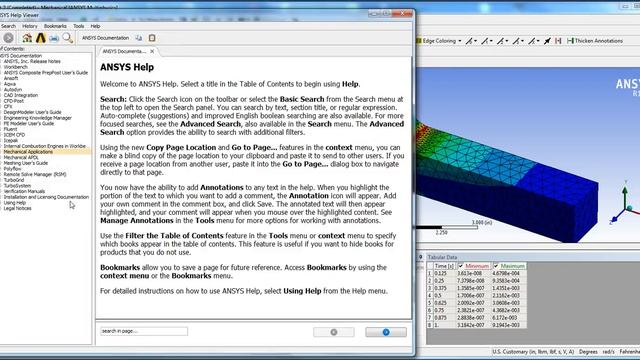Image resolution: width=640 pixels, height=360 pixels.
Task: Select Workbench in table of contents
Action: tap(16, 67)
